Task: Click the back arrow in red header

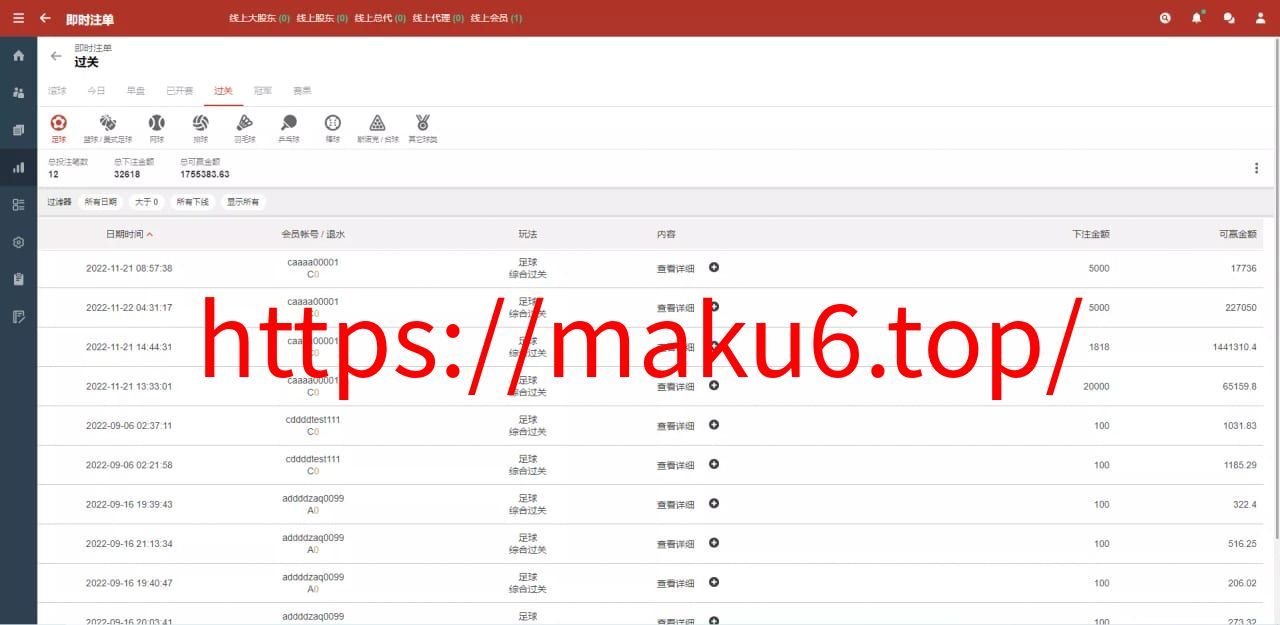Action: pos(45,18)
